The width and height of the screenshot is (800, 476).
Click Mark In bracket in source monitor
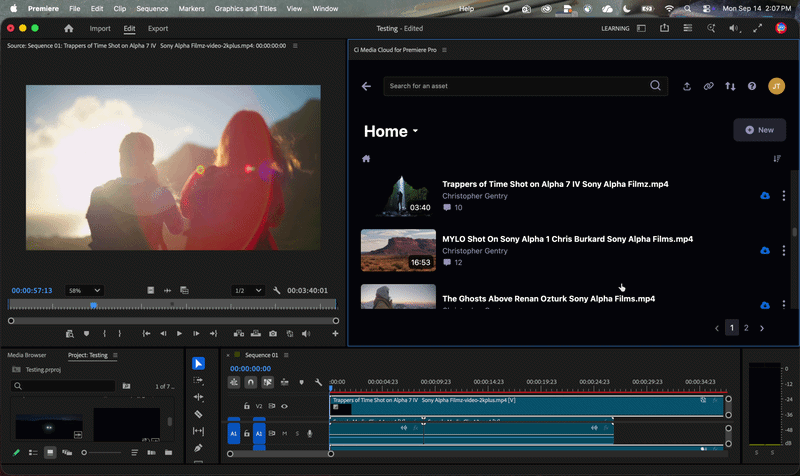pyautogui.click(x=104, y=334)
